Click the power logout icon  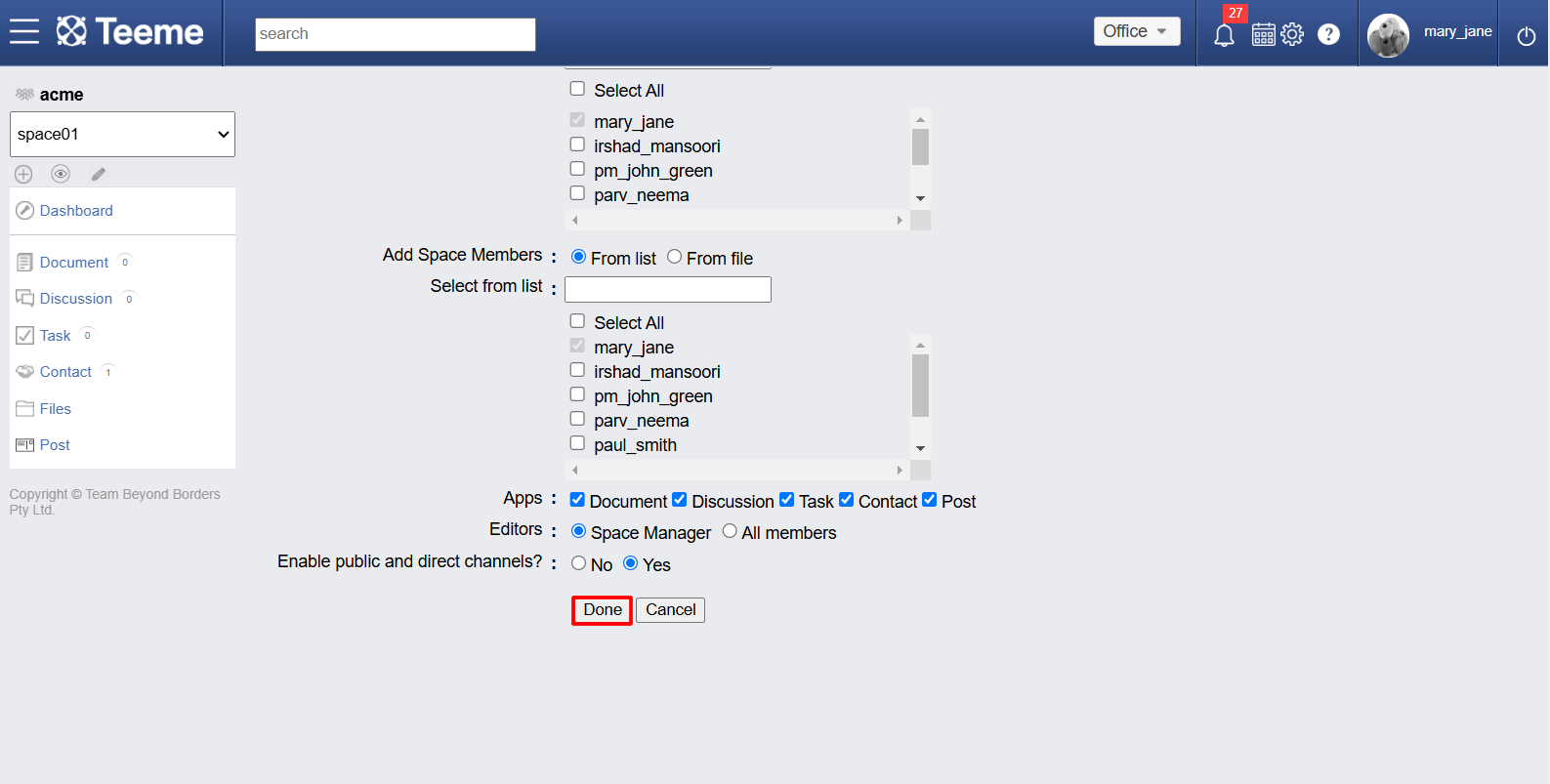click(1527, 36)
